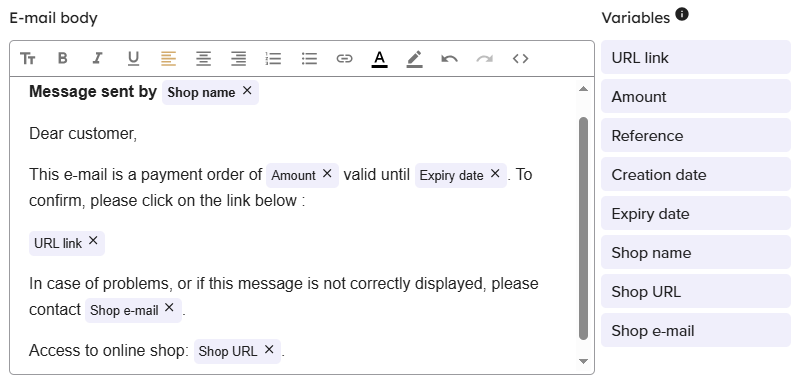Remove the Expiry date tag from body
Image resolution: width=805 pixels, height=385 pixels.
495,174
